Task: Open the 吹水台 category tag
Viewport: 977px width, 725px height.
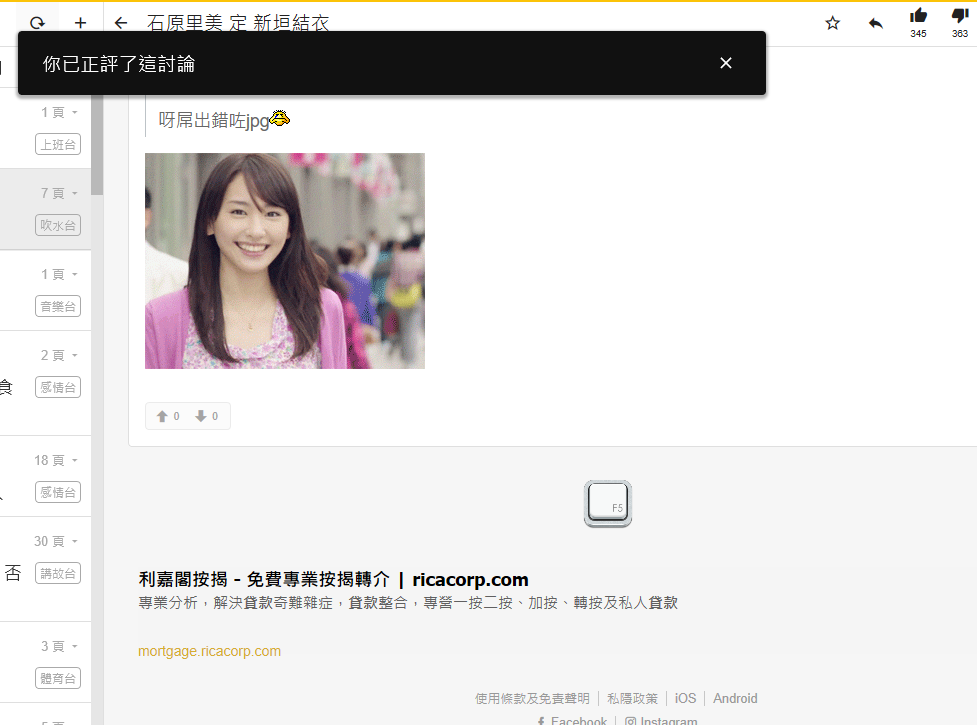Action: point(57,225)
